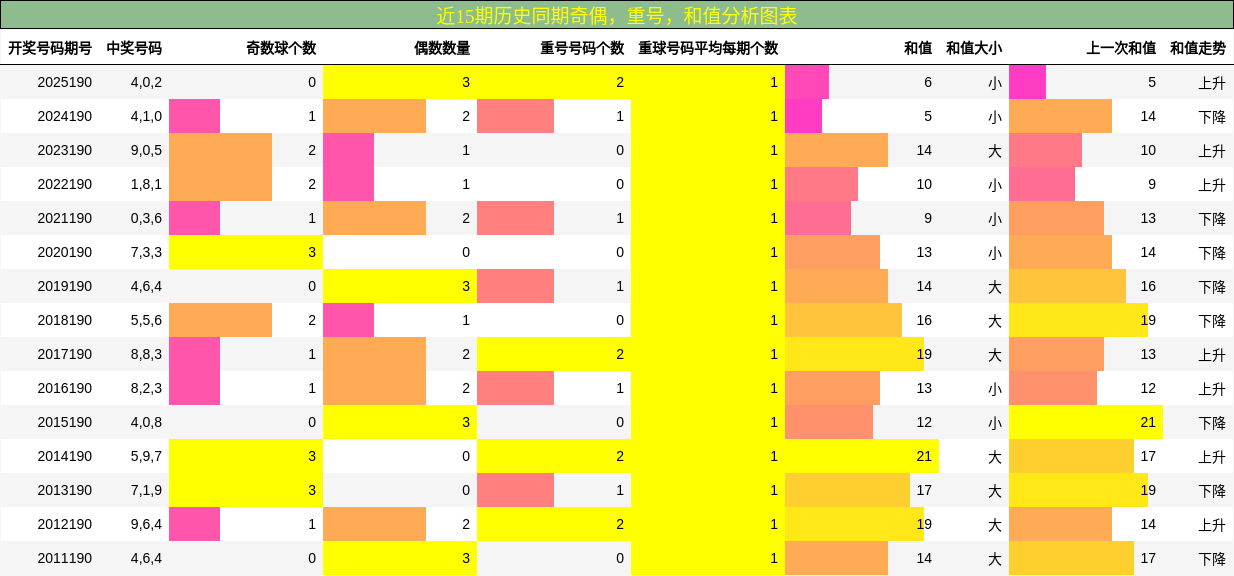
Task: Click the 奇数球个数 column header
Action: click(281, 47)
